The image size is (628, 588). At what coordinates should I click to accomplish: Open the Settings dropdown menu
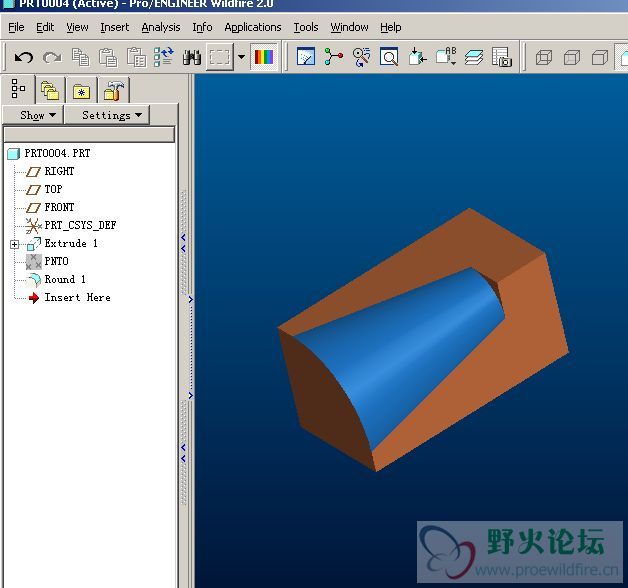[107, 115]
